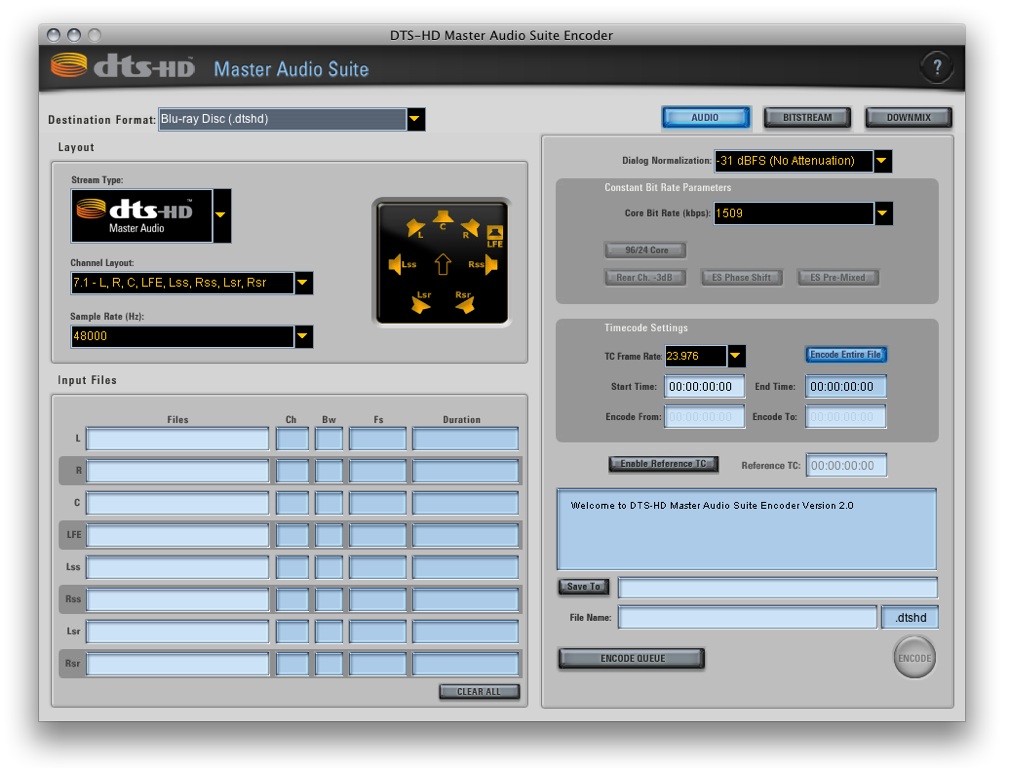
Task: Enable Reference TC
Action: click(x=663, y=464)
